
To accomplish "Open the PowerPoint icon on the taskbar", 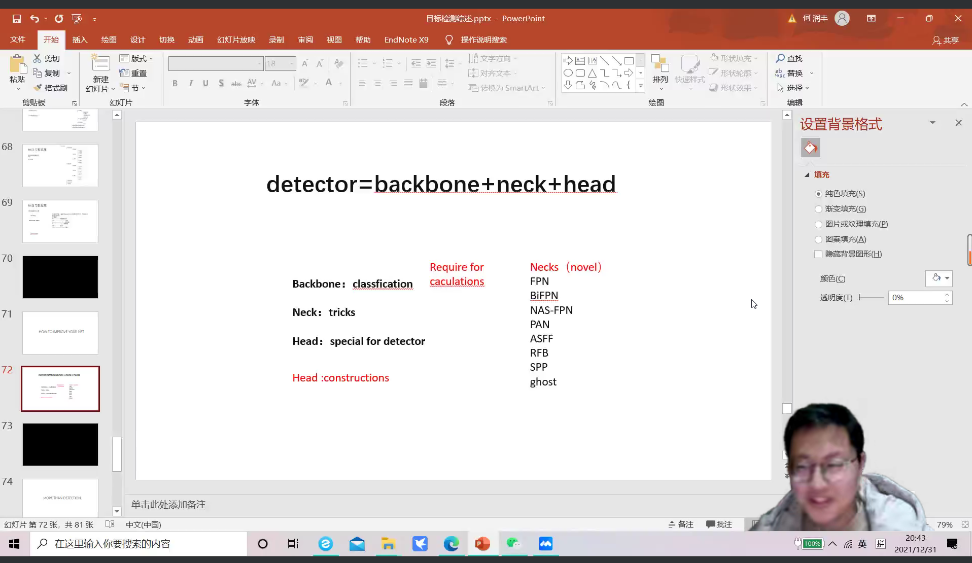I will tap(482, 544).
